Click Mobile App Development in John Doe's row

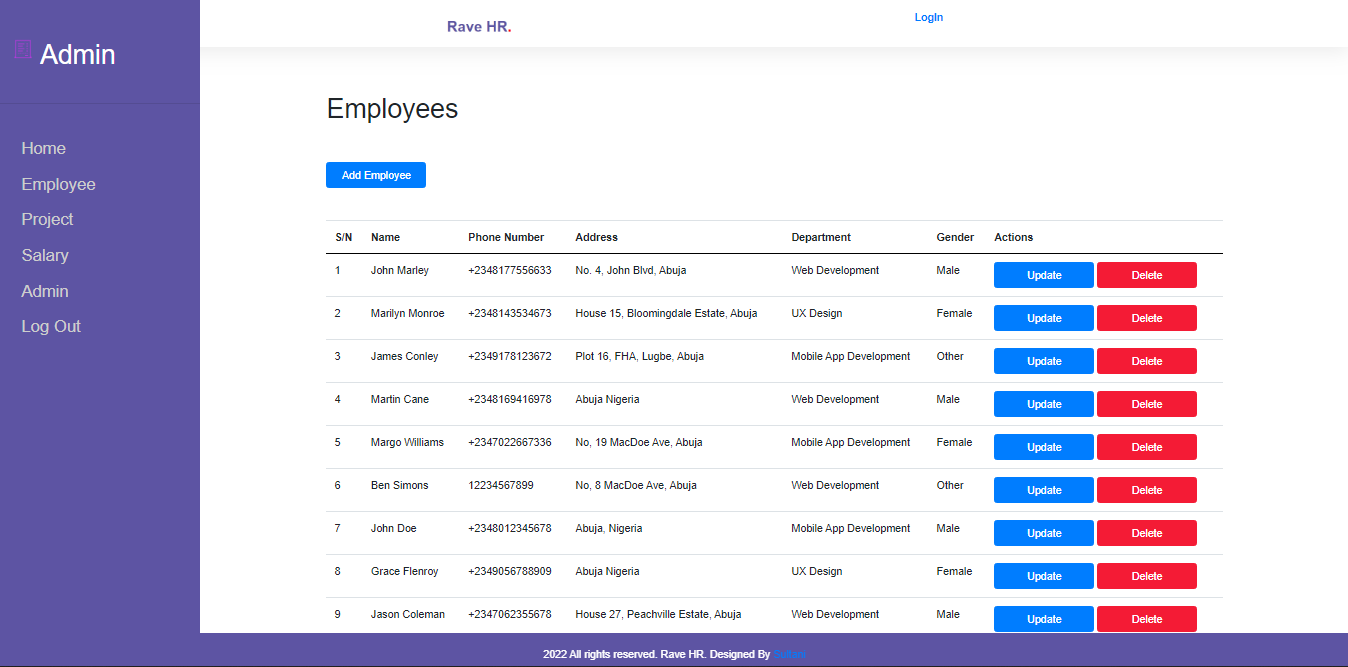[x=851, y=528]
